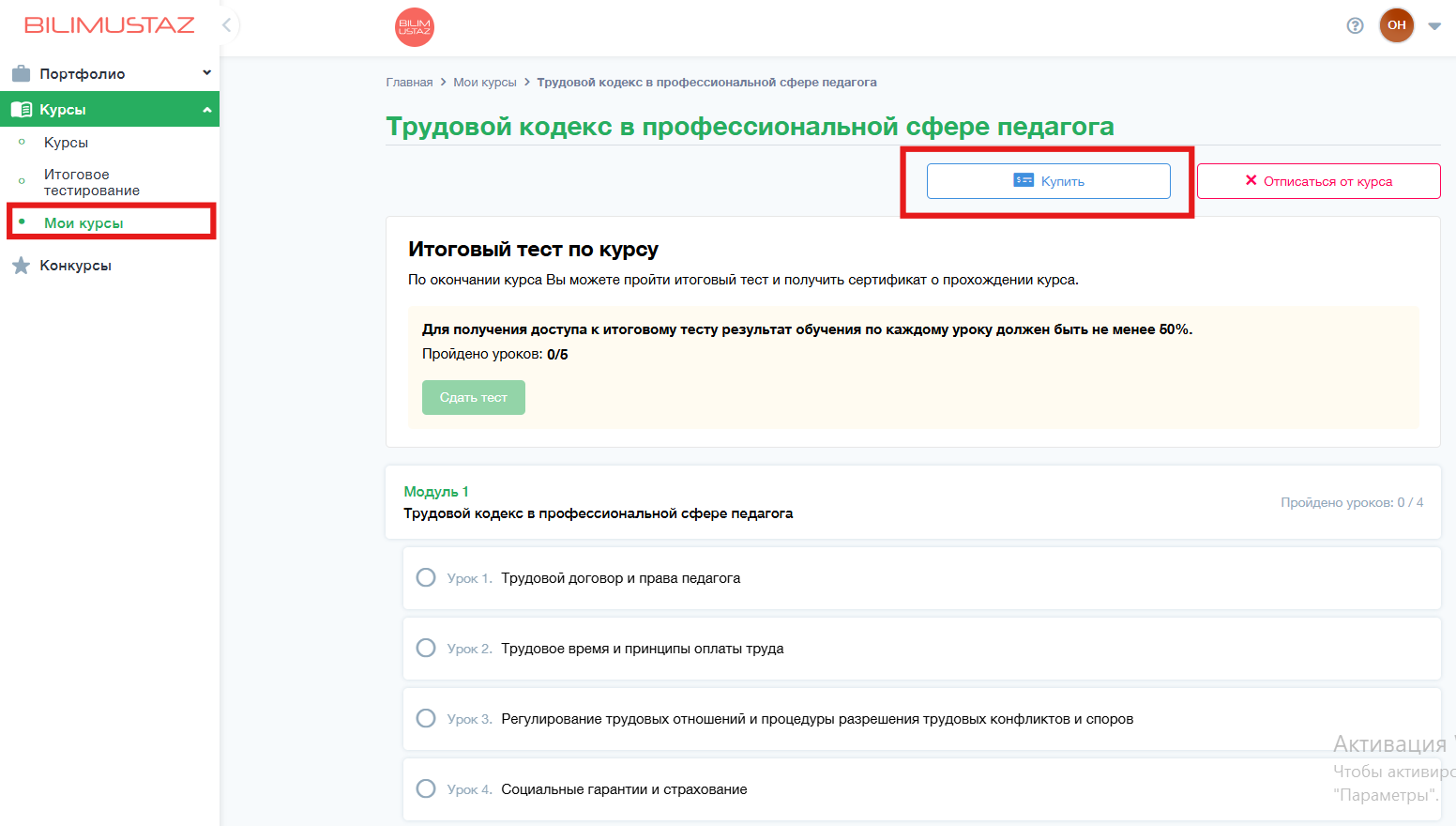Expand the Портфолио menu chevron

click(206, 73)
